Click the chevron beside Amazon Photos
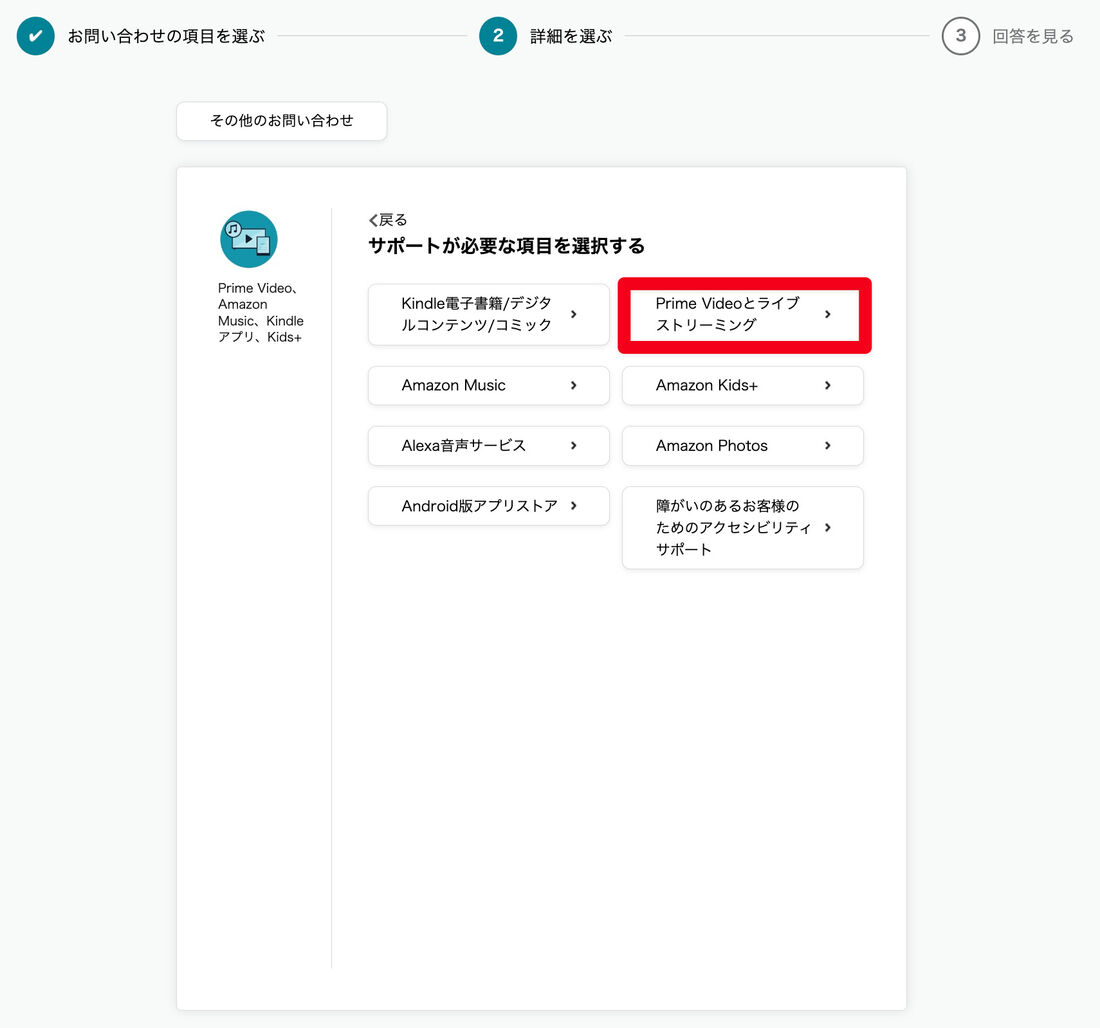 coord(828,446)
